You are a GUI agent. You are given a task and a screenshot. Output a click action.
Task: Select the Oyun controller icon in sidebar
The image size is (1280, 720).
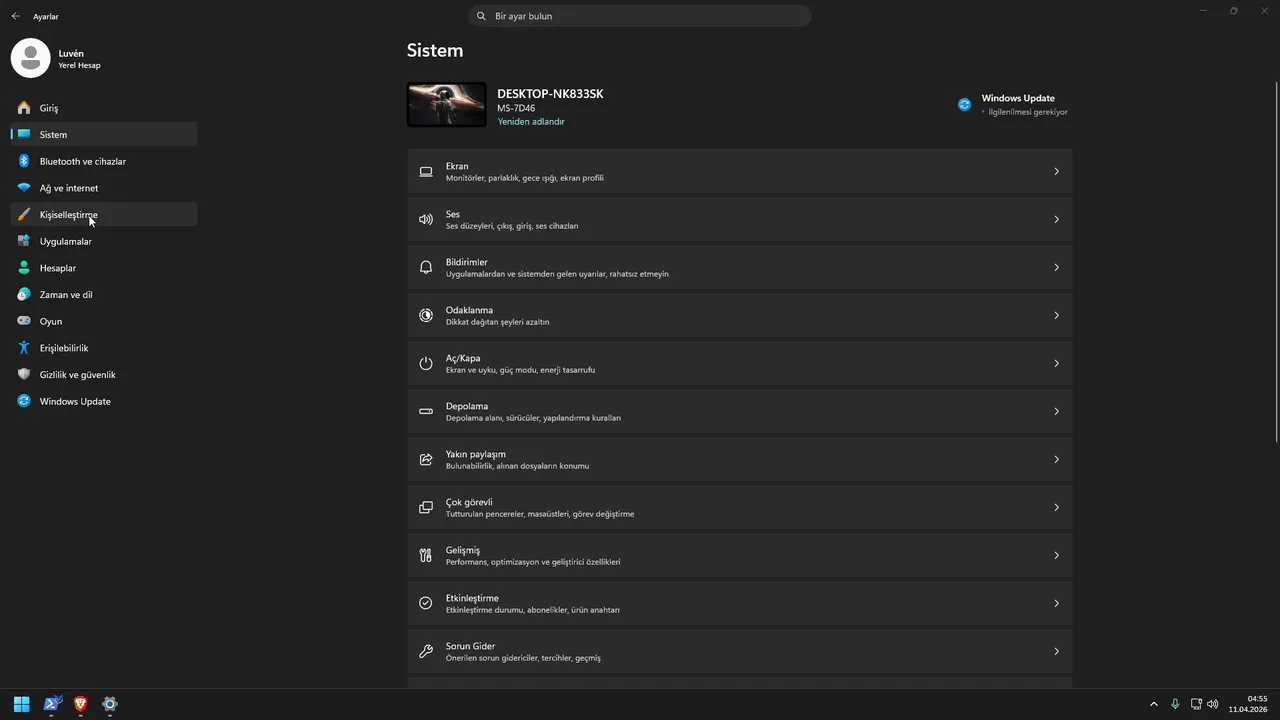(24, 321)
